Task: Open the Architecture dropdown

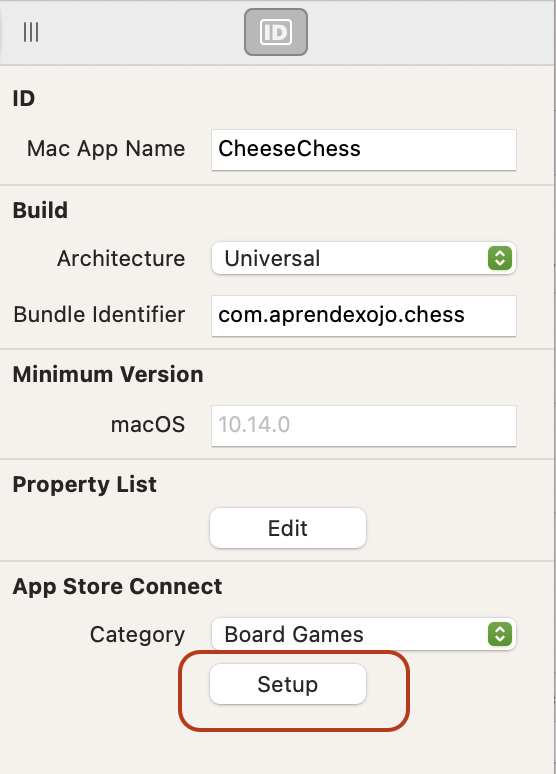Action: [x=363, y=258]
